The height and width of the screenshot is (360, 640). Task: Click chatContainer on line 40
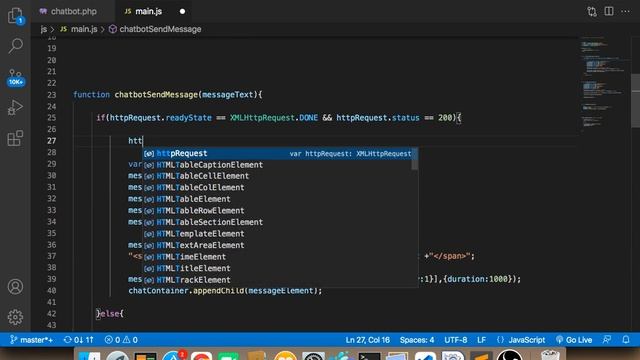tap(158, 291)
